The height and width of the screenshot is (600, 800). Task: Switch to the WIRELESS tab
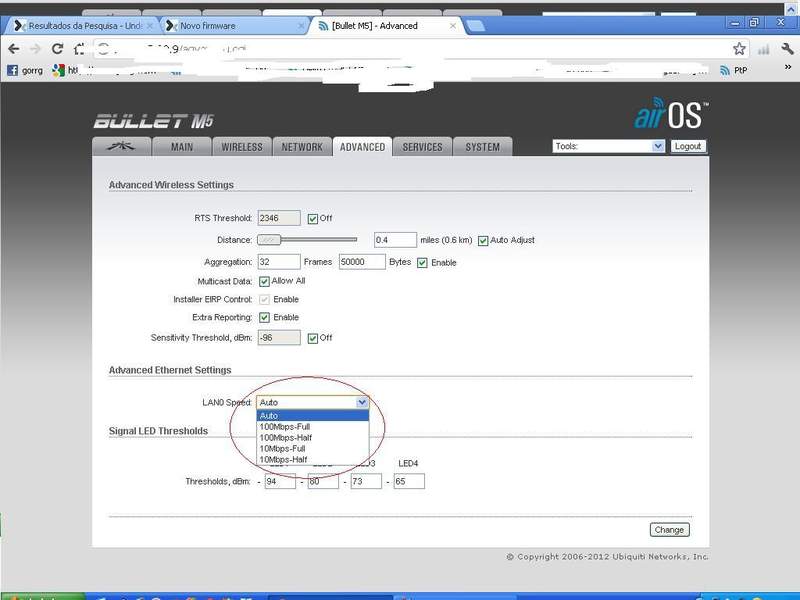pos(242,147)
